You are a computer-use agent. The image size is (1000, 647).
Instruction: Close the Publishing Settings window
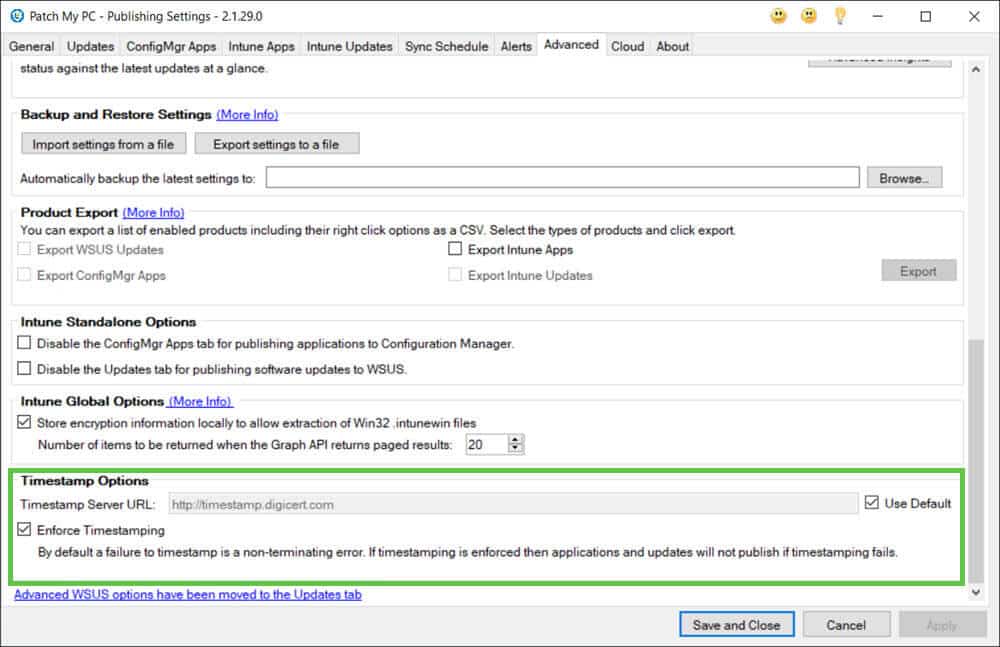coord(974,16)
